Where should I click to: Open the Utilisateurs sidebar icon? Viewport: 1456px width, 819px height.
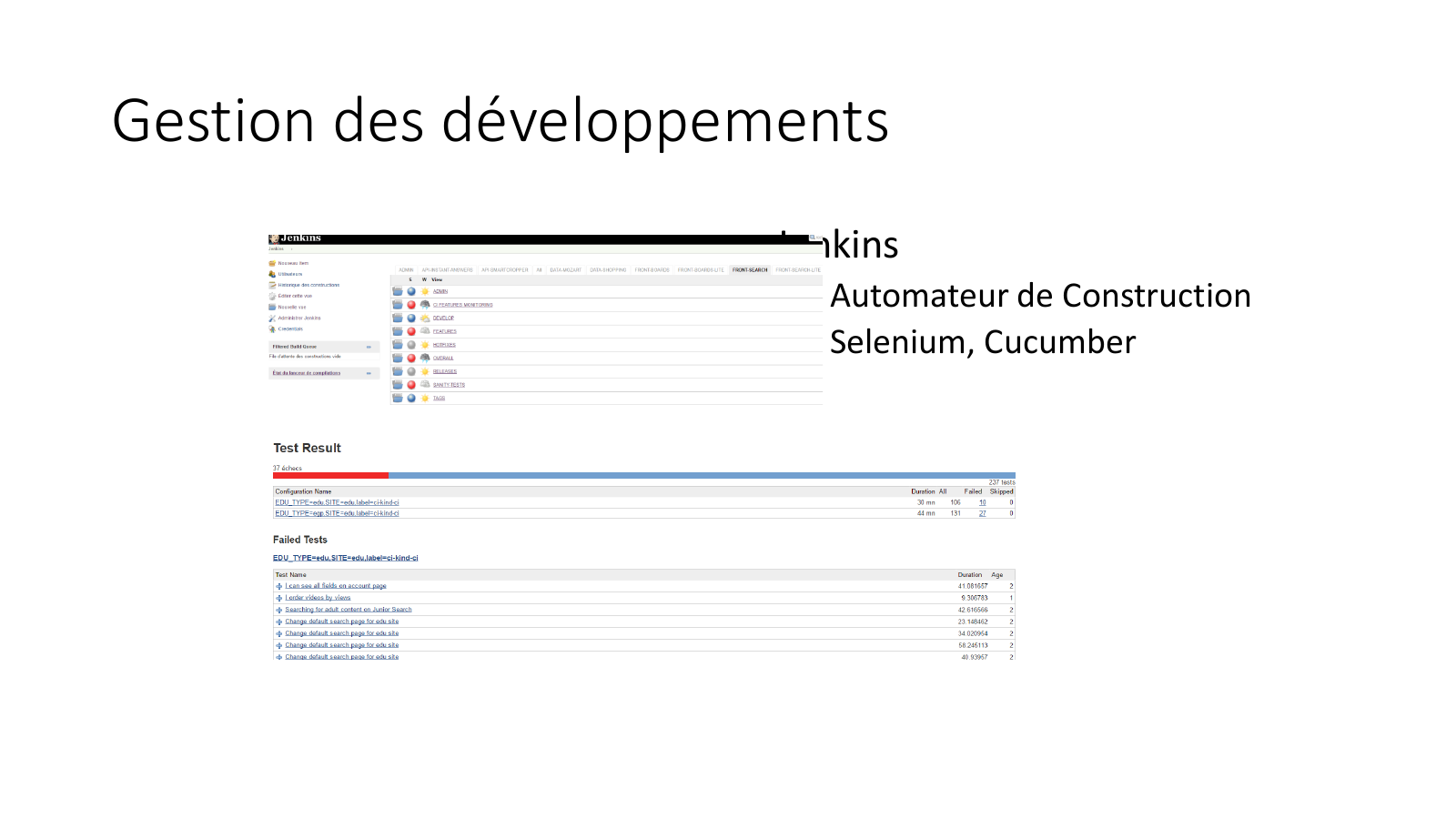[x=272, y=274]
